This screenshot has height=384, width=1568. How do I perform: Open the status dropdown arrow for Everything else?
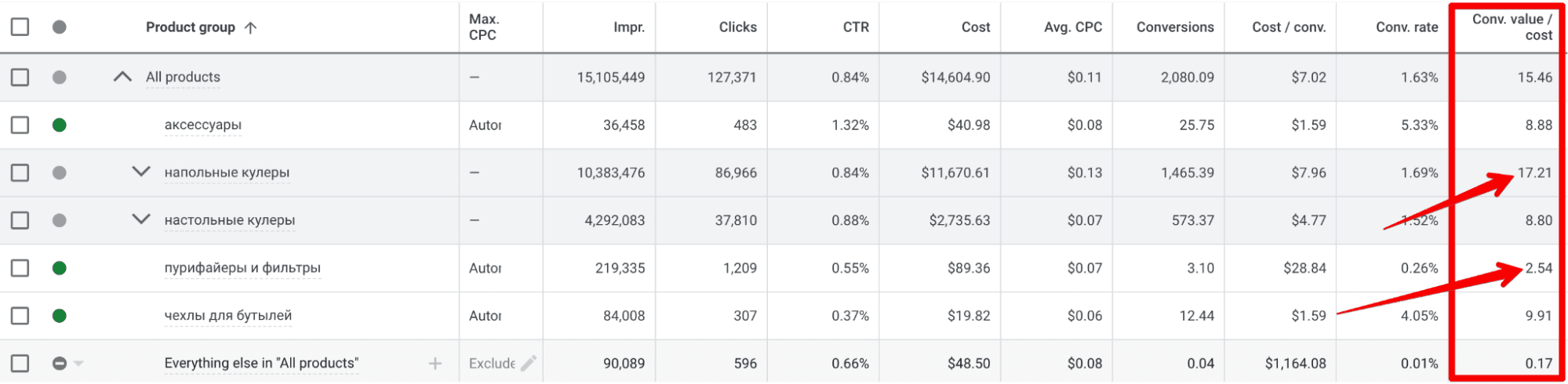78,364
